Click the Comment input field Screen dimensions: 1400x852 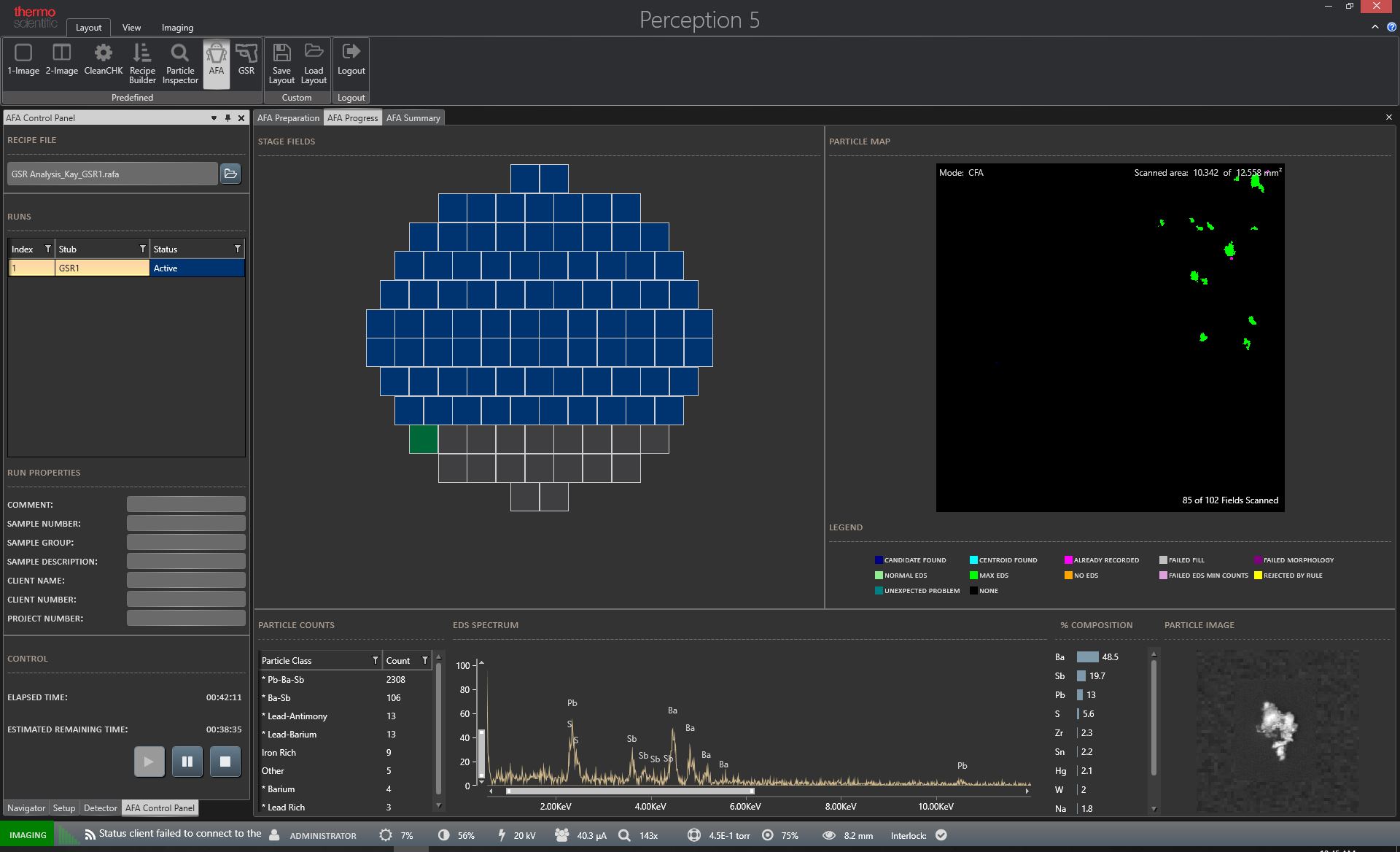186,505
